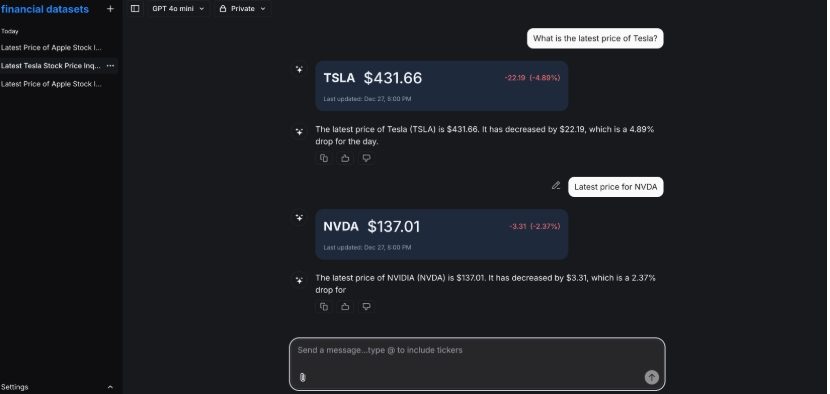The height and width of the screenshot is (394, 830).
Task: Click the financial datasets logo link
Action: (x=45, y=9)
